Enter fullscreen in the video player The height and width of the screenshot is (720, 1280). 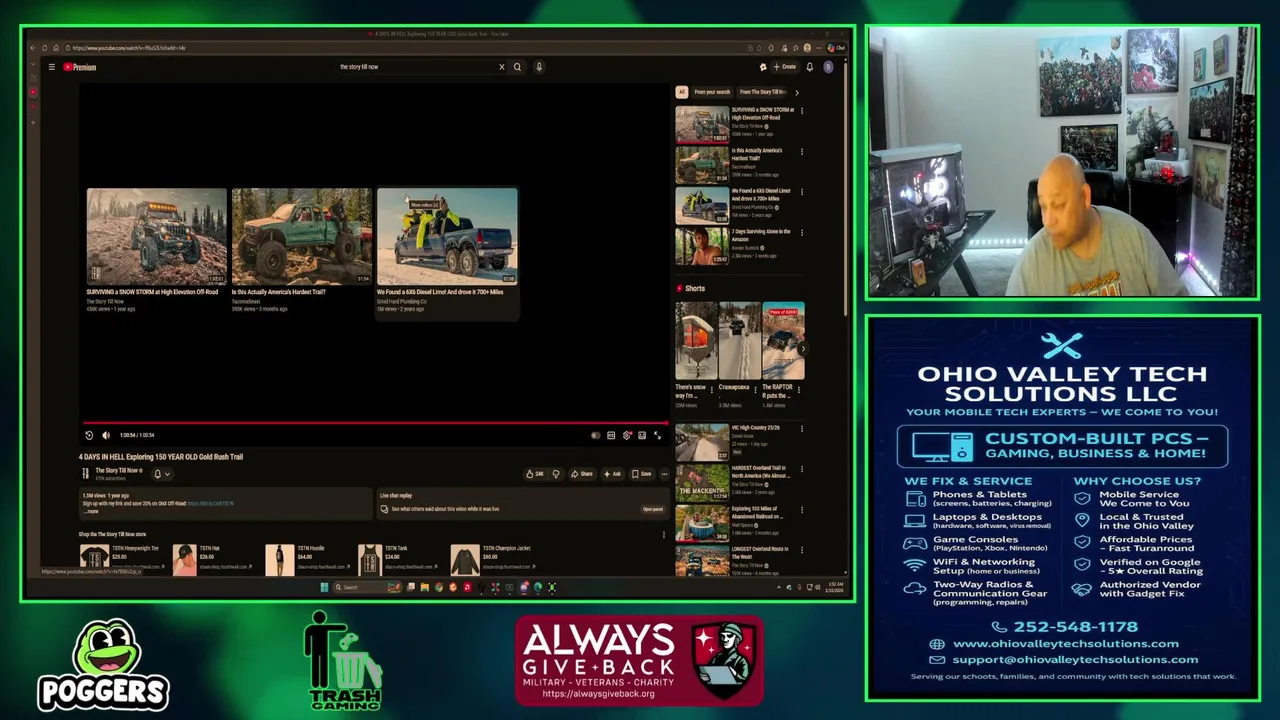pos(657,435)
